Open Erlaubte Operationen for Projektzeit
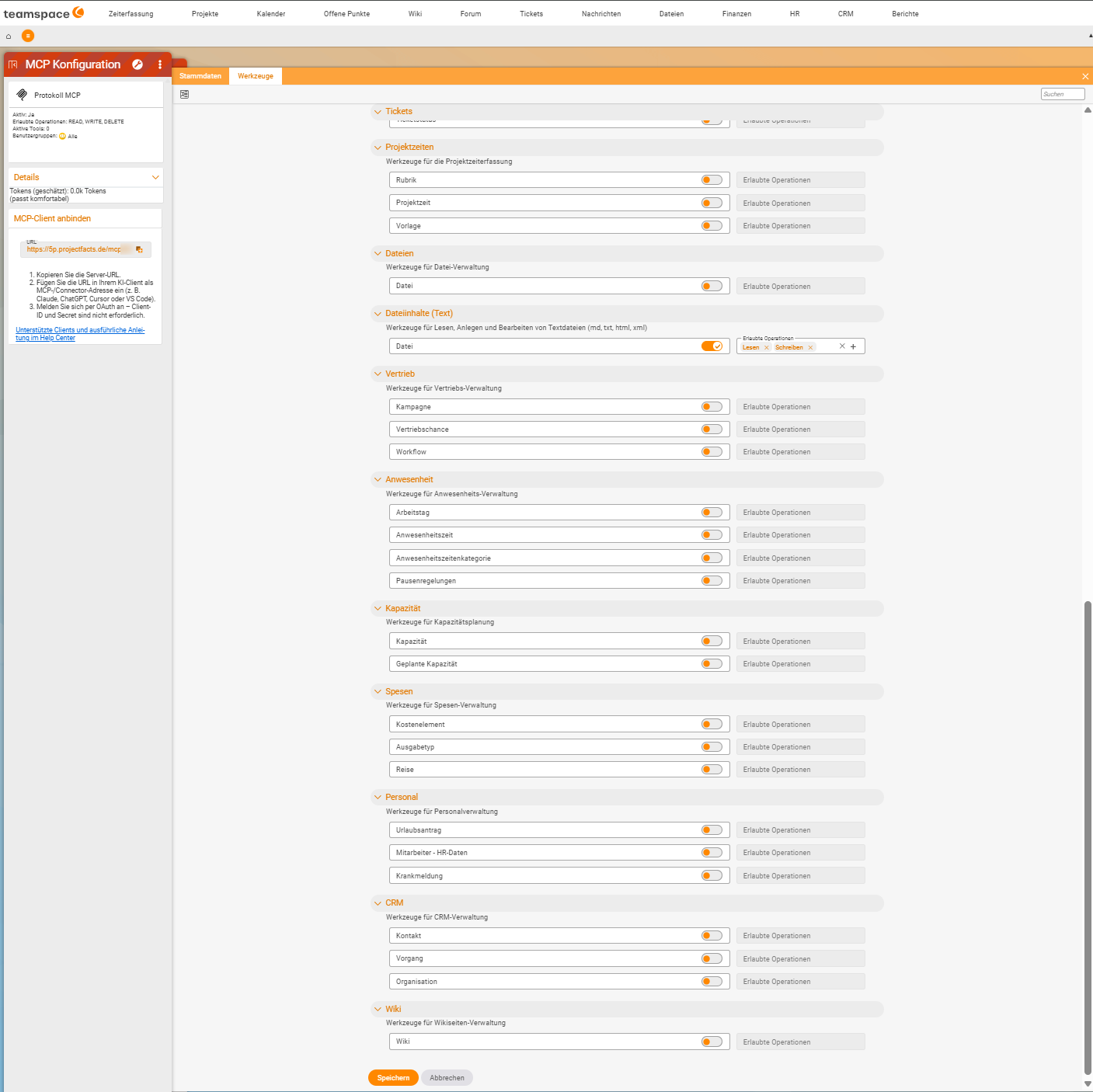1093x1092 pixels. 800,203
